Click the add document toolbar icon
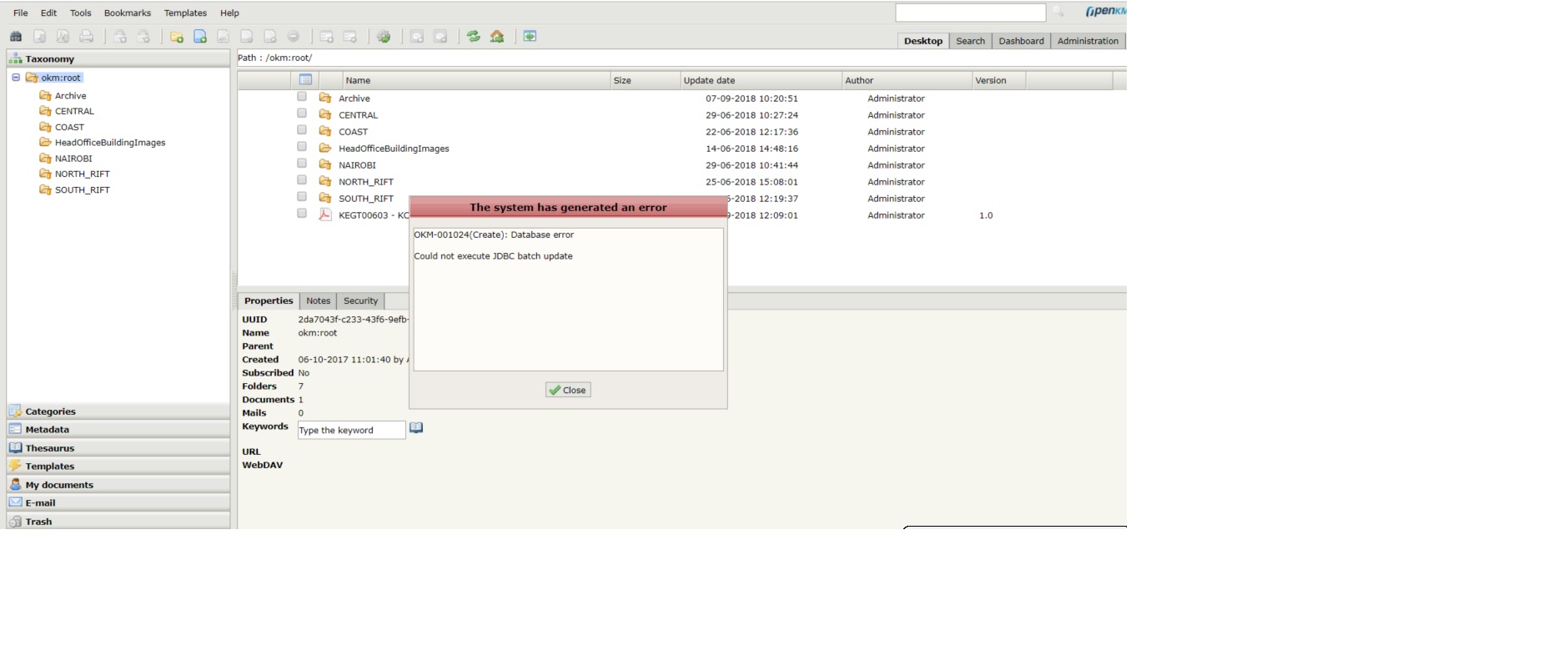This screenshot has width=1568, height=661. 200,37
